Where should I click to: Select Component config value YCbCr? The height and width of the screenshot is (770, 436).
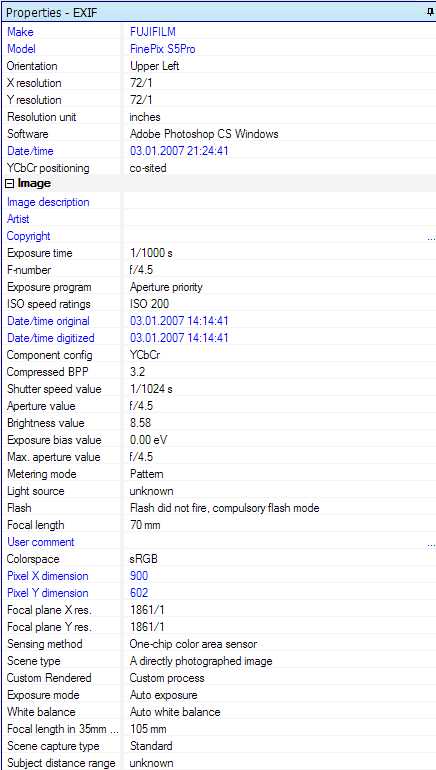(x=145, y=355)
